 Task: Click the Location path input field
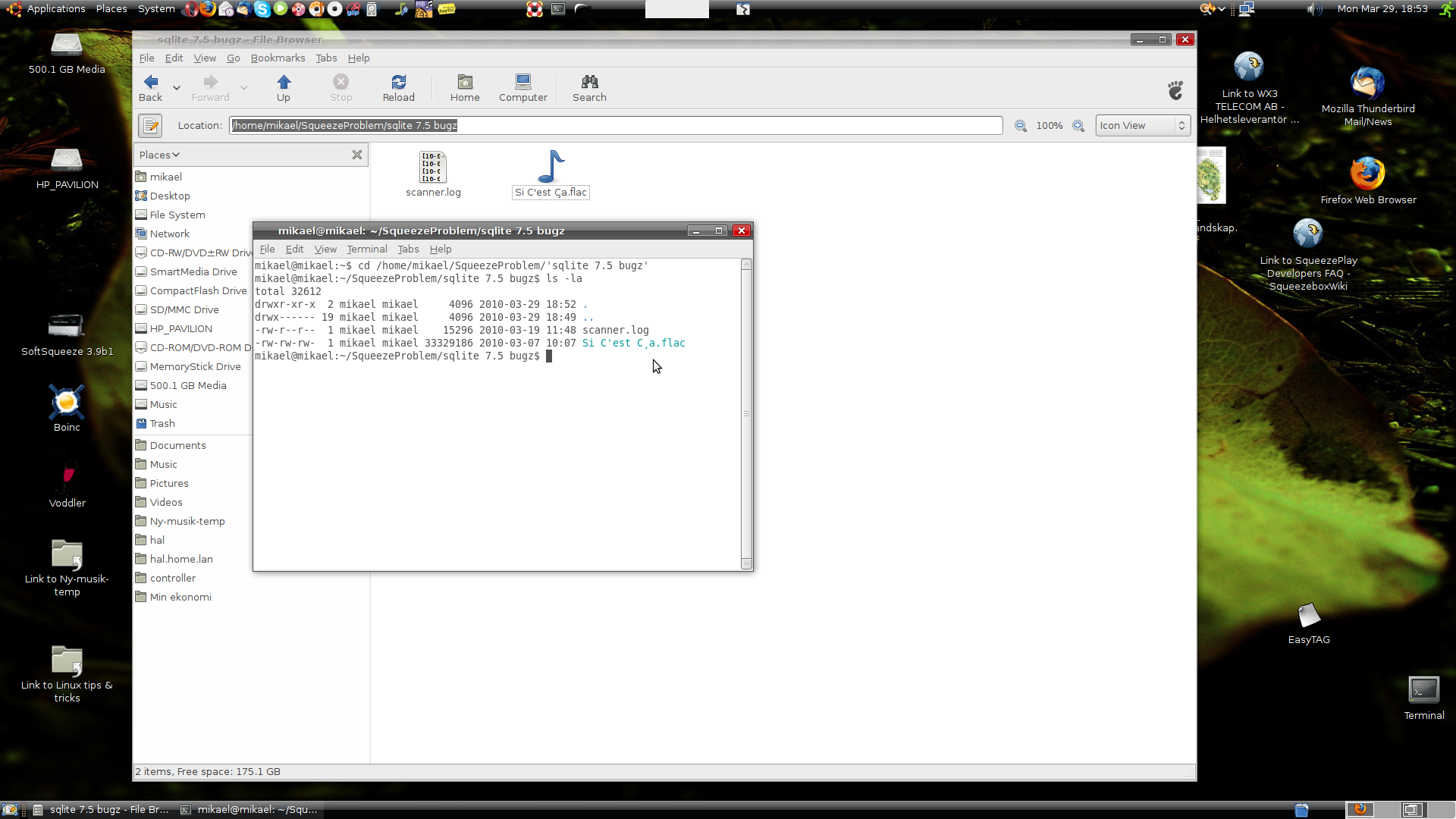coord(614,126)
